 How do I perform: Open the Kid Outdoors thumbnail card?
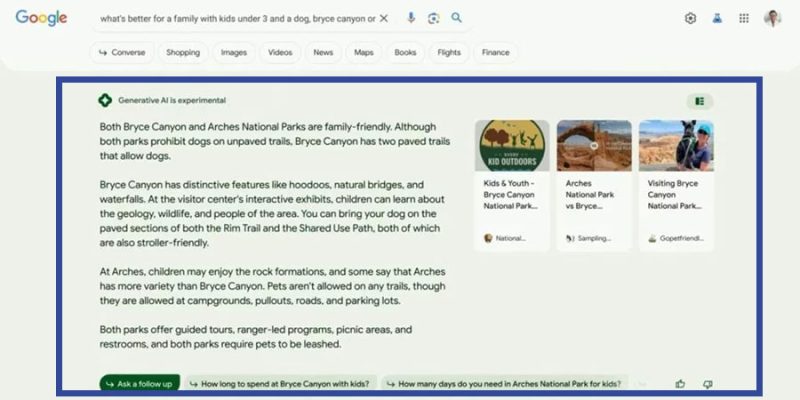(x=512, y=145)
